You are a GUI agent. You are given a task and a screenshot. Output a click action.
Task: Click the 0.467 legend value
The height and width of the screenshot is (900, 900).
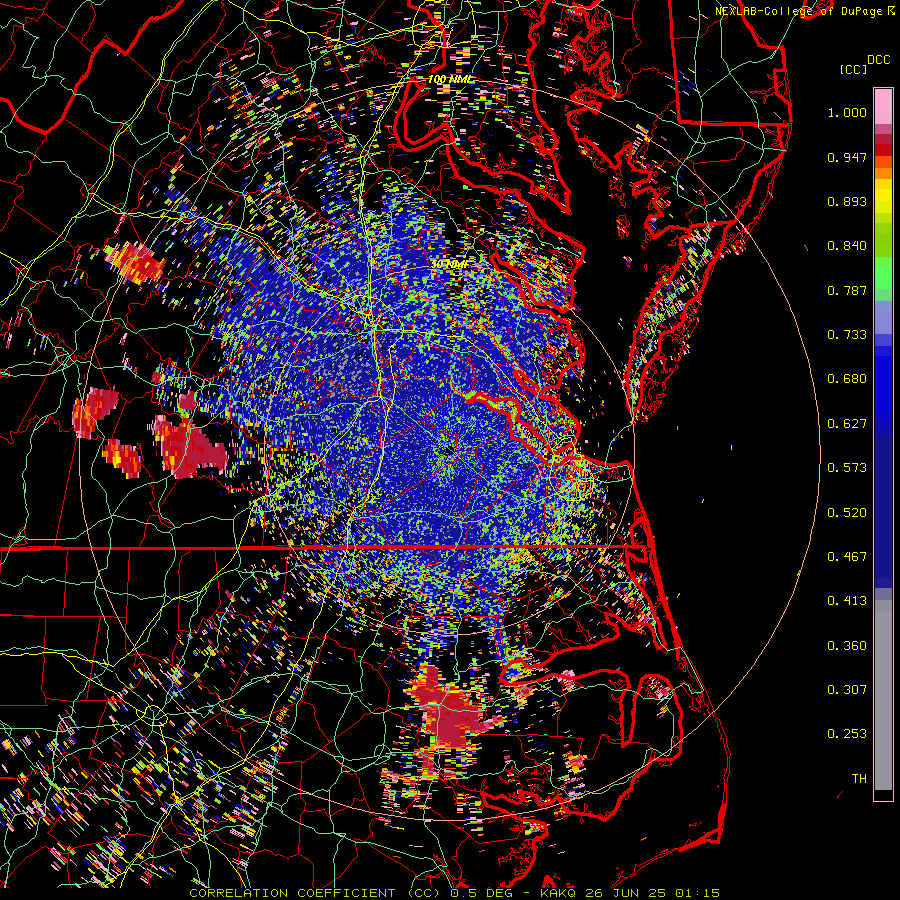(847, 557)
